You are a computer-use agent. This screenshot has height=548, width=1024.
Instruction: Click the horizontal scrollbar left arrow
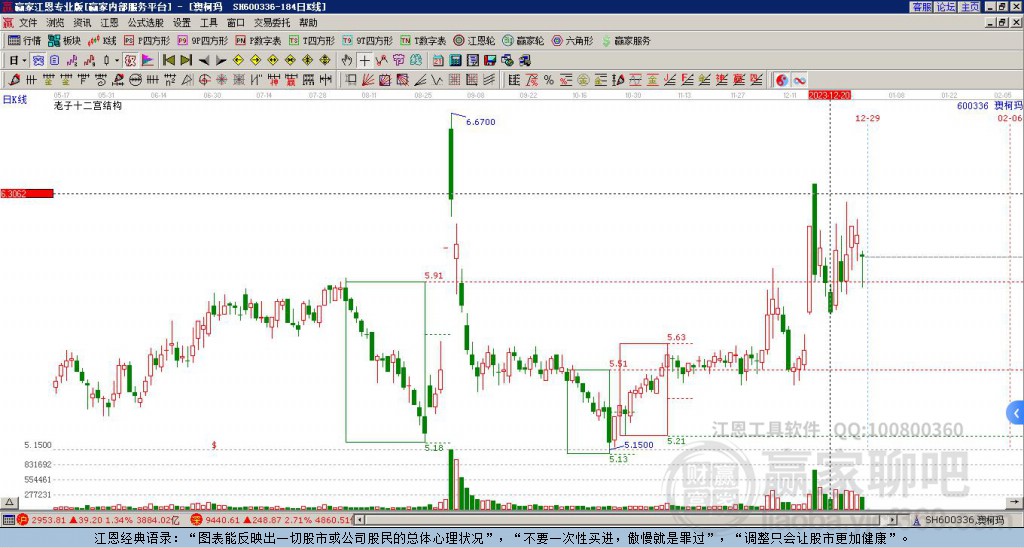[x=359, y=520]
